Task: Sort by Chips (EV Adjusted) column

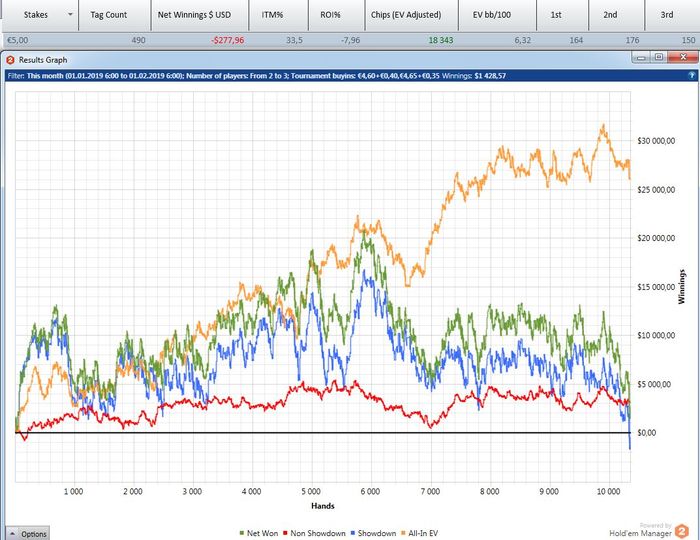Action: coord(406,15)
